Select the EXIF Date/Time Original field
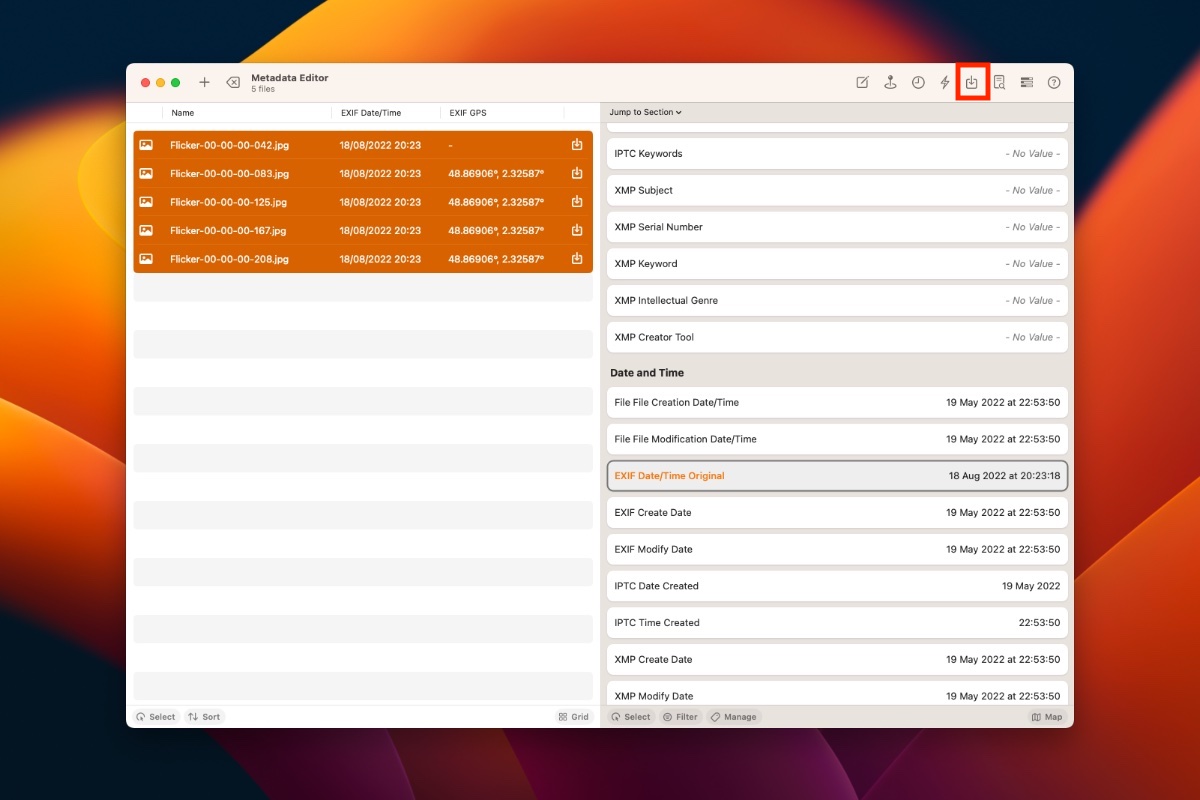The width and height of the screenshot is (1200, 800). coord(837,476)
